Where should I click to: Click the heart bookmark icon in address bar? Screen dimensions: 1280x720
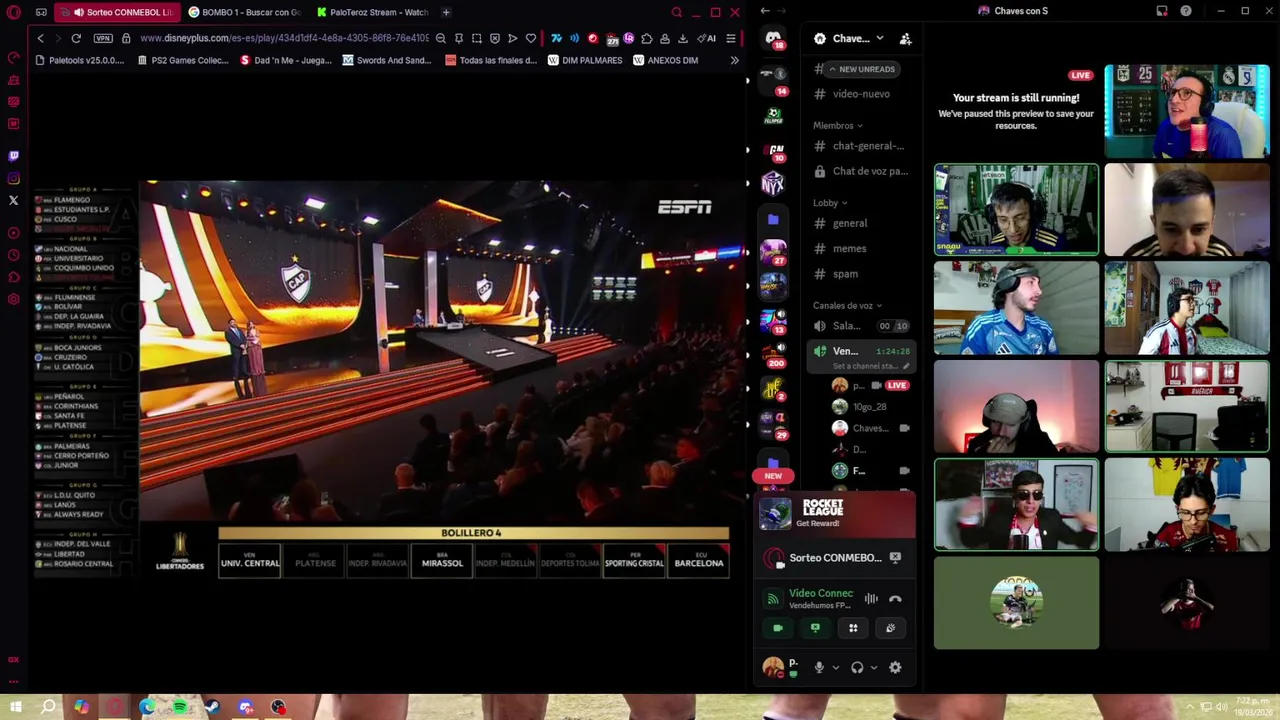[531, 38]
